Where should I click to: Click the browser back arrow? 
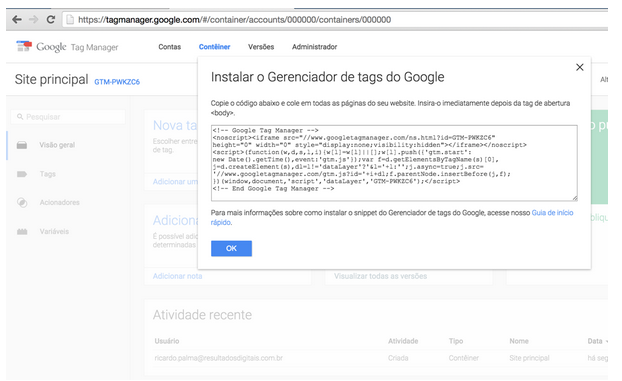point(17,19)
